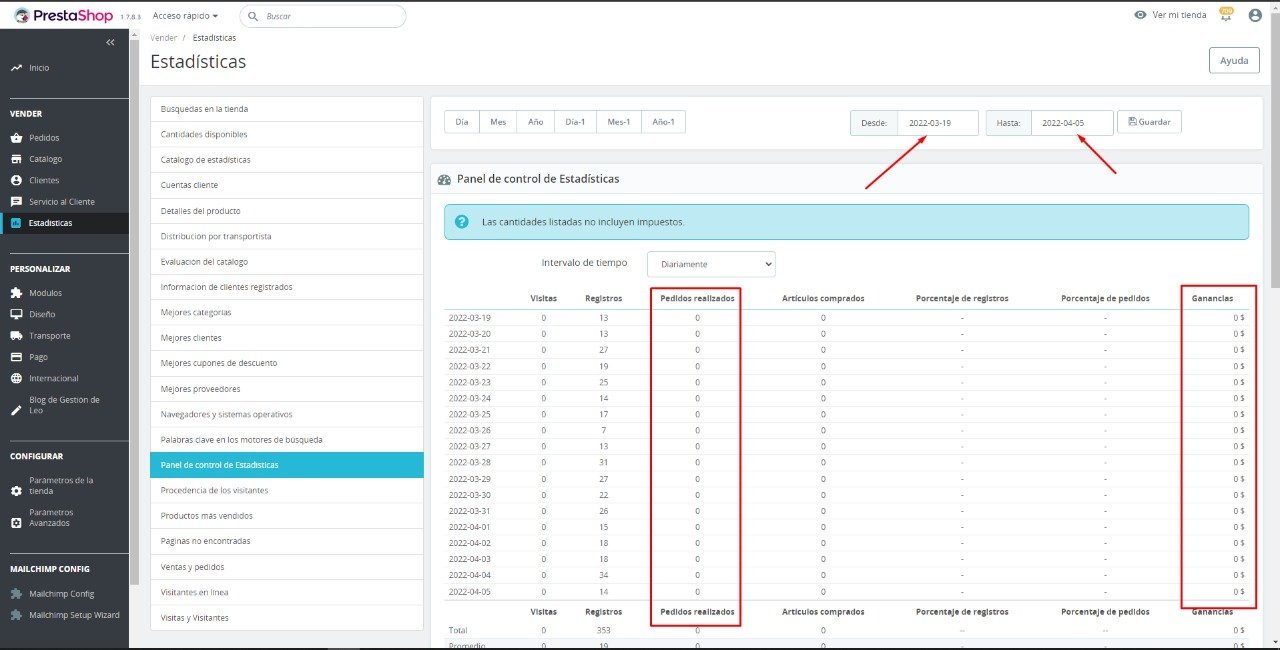Click the question mark info icon
This screenshot has width=1280, height=650.
coord(461,222)
